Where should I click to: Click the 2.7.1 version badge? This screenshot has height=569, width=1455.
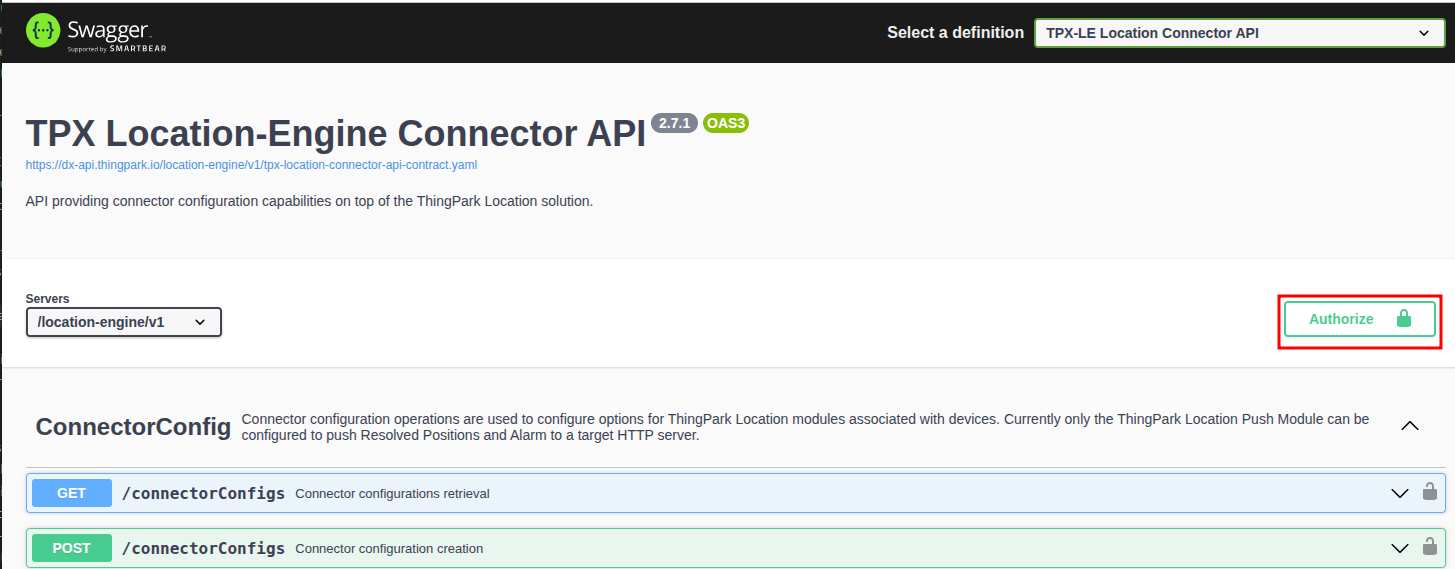[x=674, y=123]
